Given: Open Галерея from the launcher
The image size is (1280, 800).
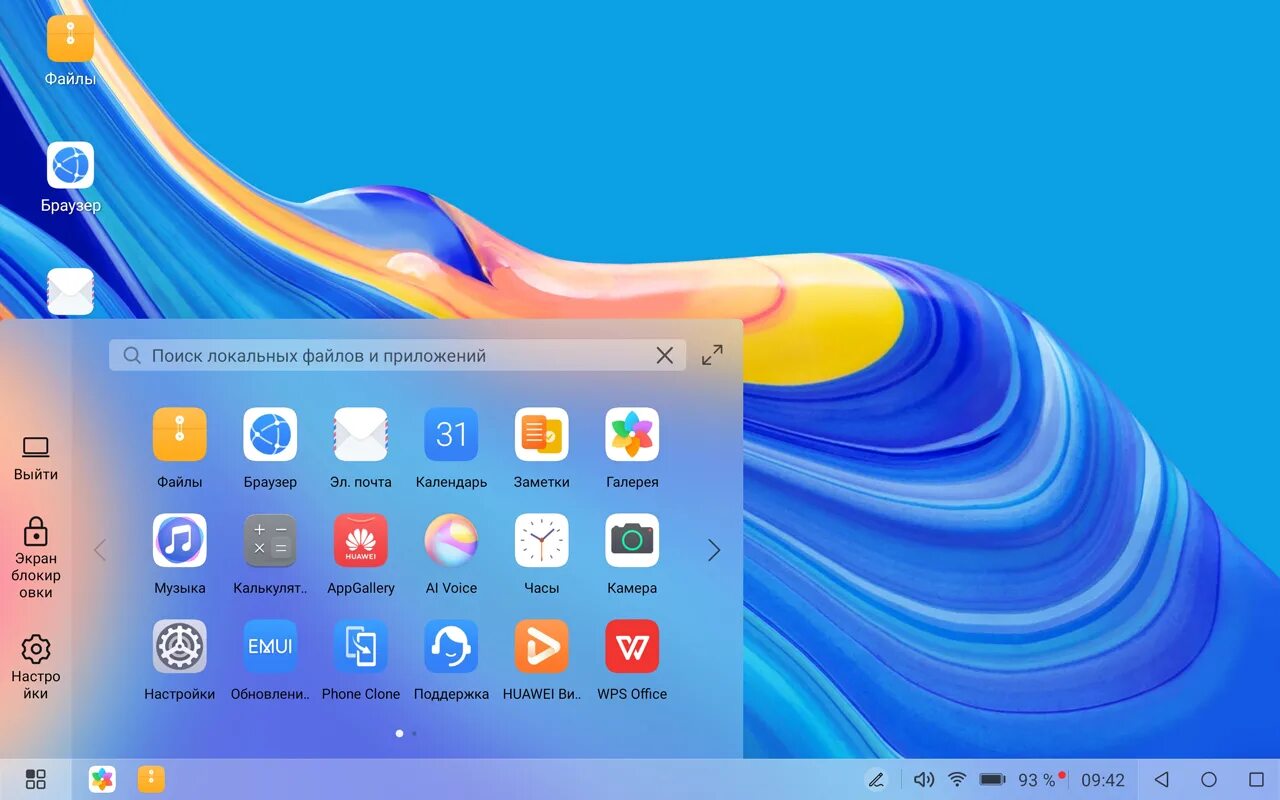Looking at the screenshot, I should point(631,434).
